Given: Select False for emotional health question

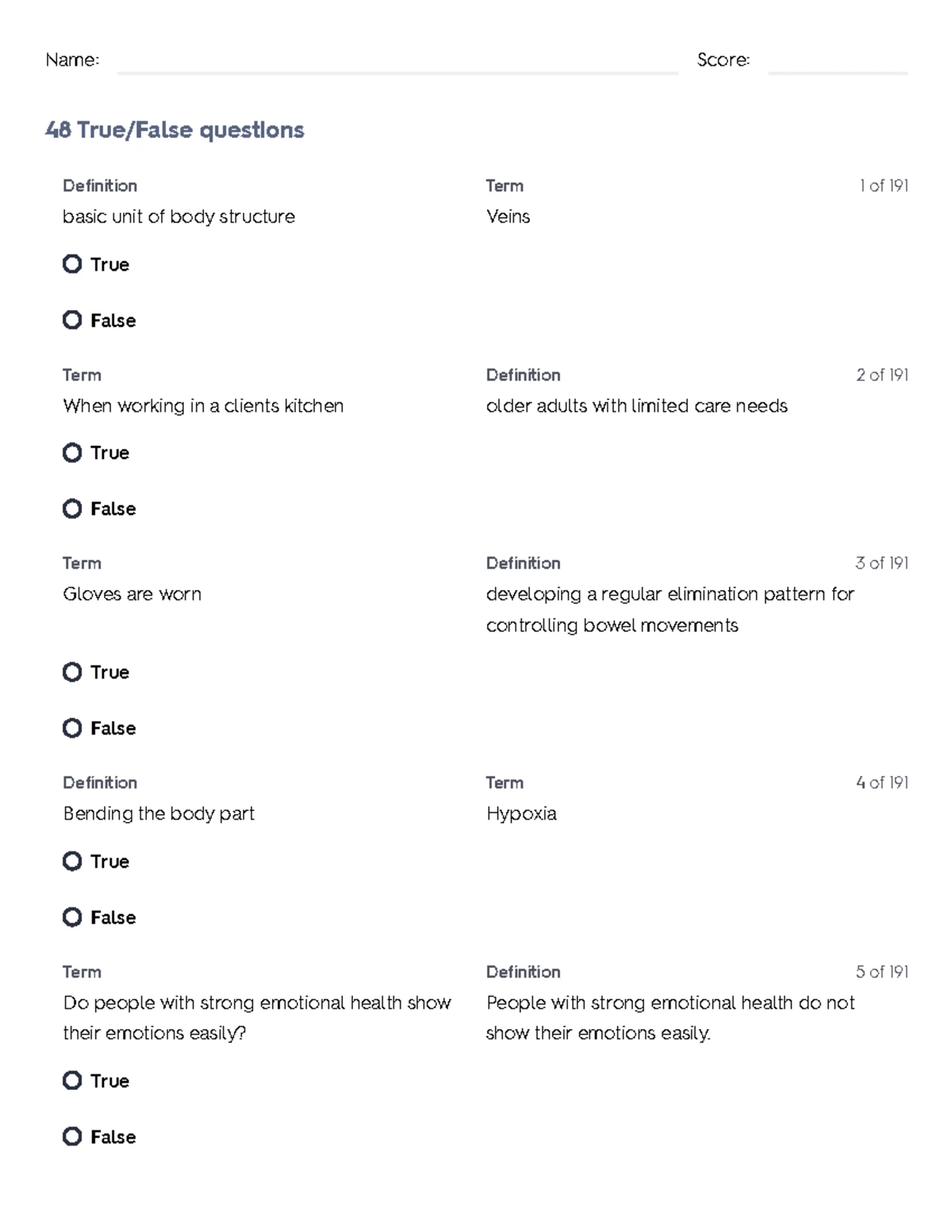Looking at the screenshot, I should click(x=72, y=1137).
